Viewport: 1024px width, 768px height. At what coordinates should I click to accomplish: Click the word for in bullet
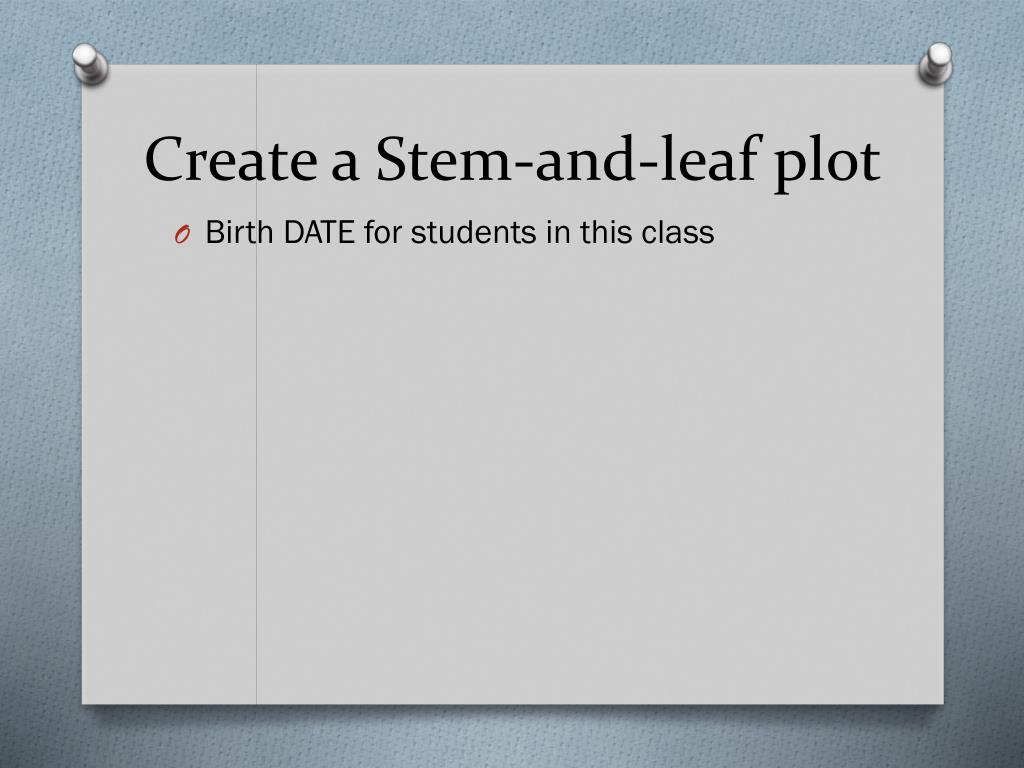pos(383,232)
